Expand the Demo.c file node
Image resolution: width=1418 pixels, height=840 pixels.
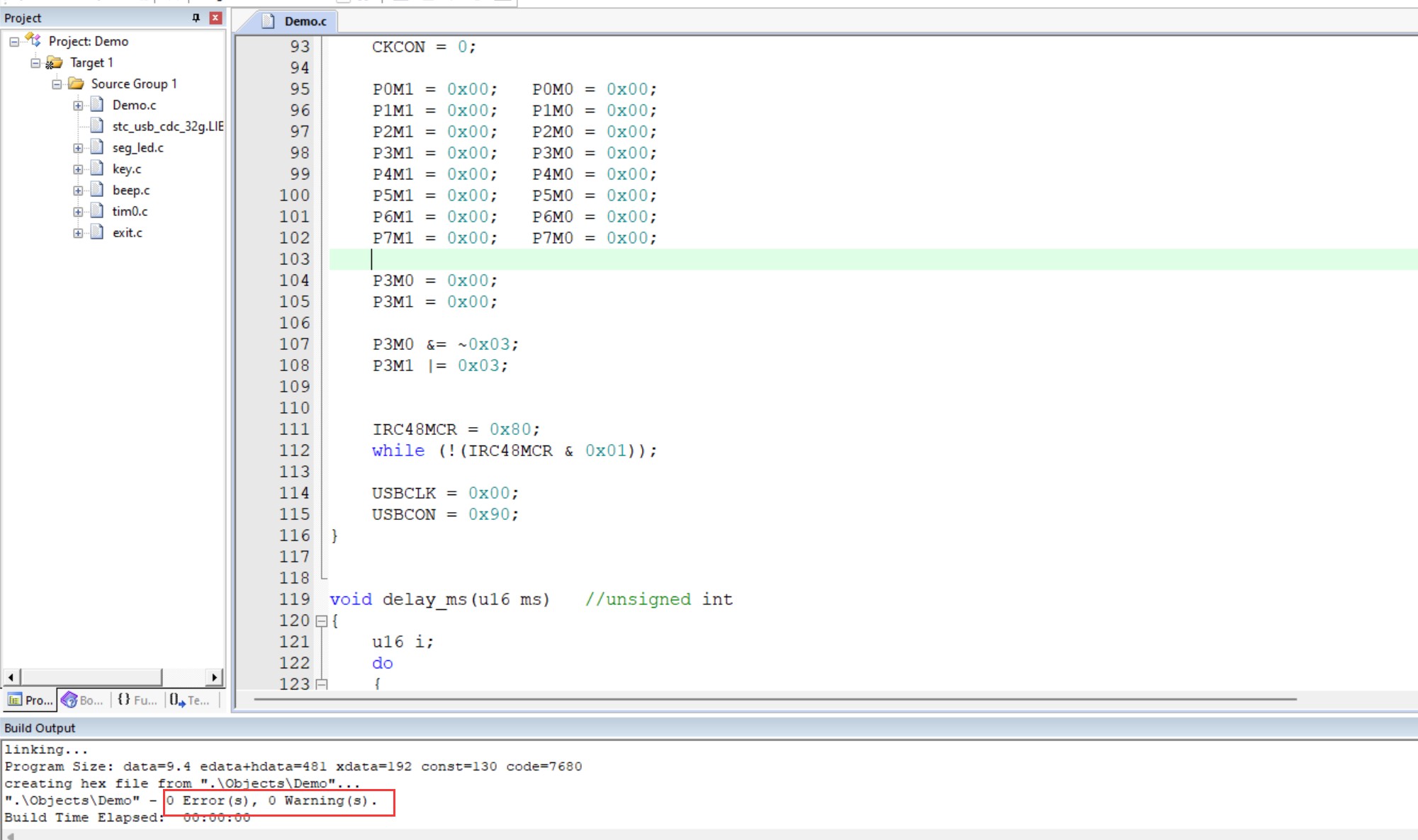coord(78,106)
